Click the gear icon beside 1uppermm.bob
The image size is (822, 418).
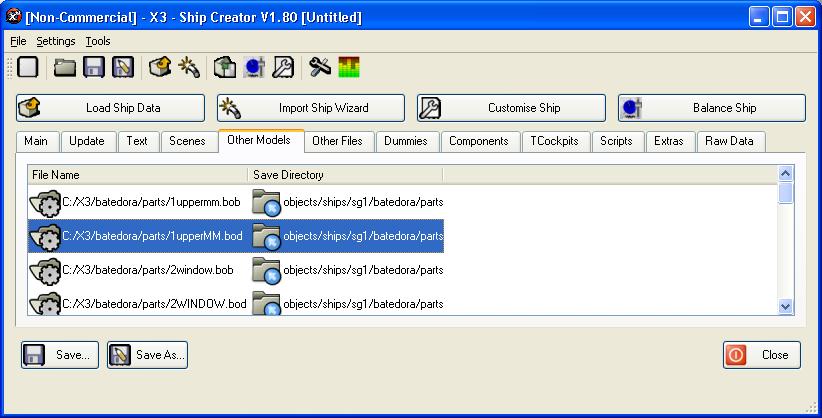click(x=45, y=203)
